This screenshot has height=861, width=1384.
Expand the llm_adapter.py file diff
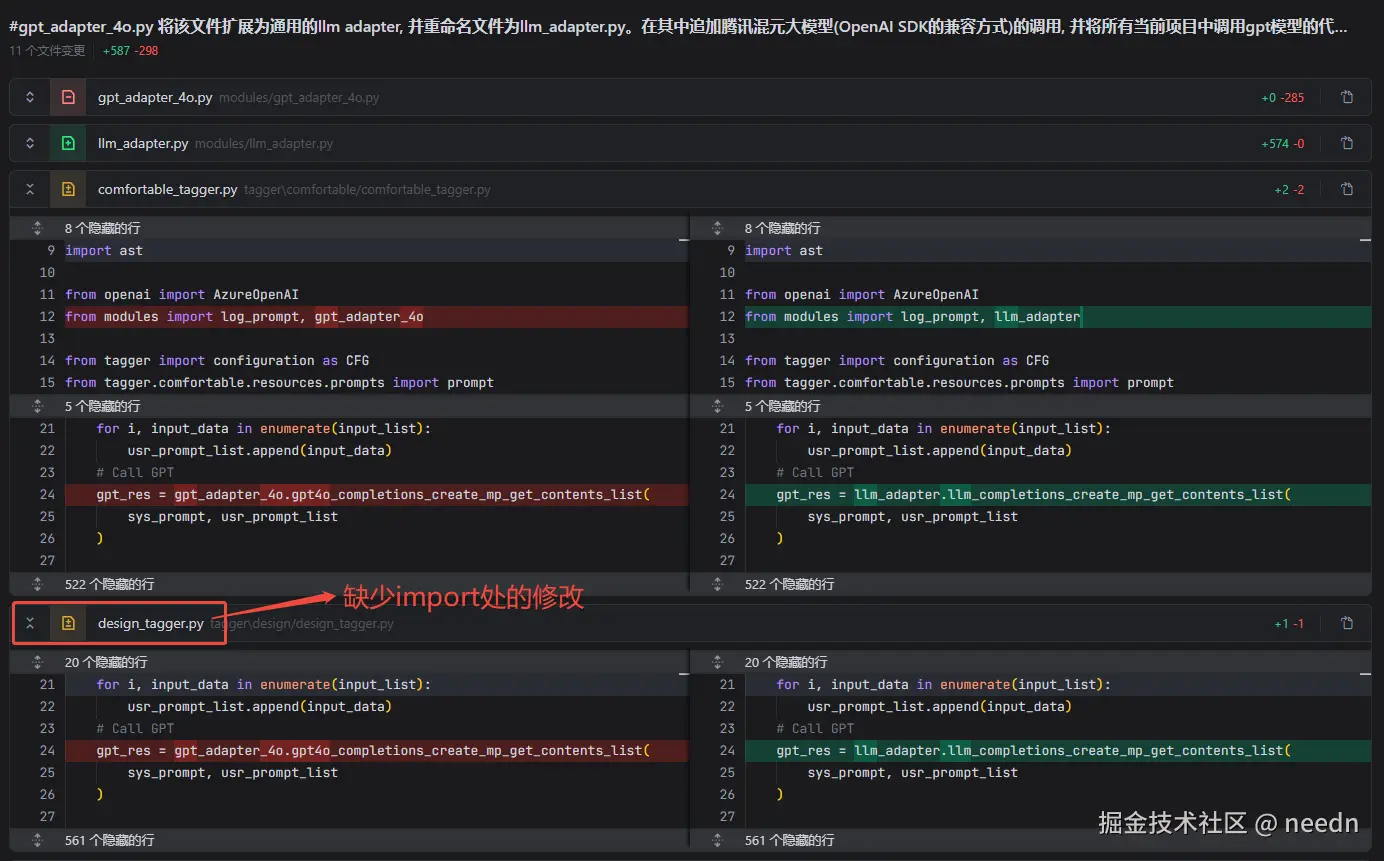coord(30,144)
